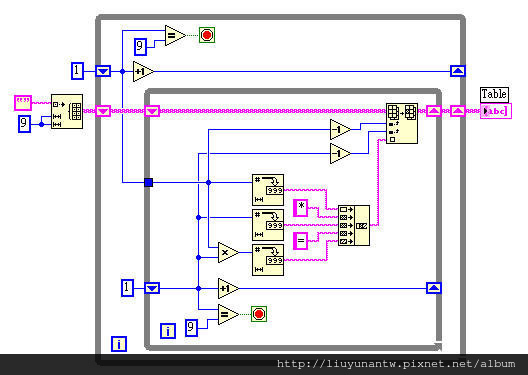Click the outer loop's blue left shift register

pyautogui.click(x=103, y=71)
